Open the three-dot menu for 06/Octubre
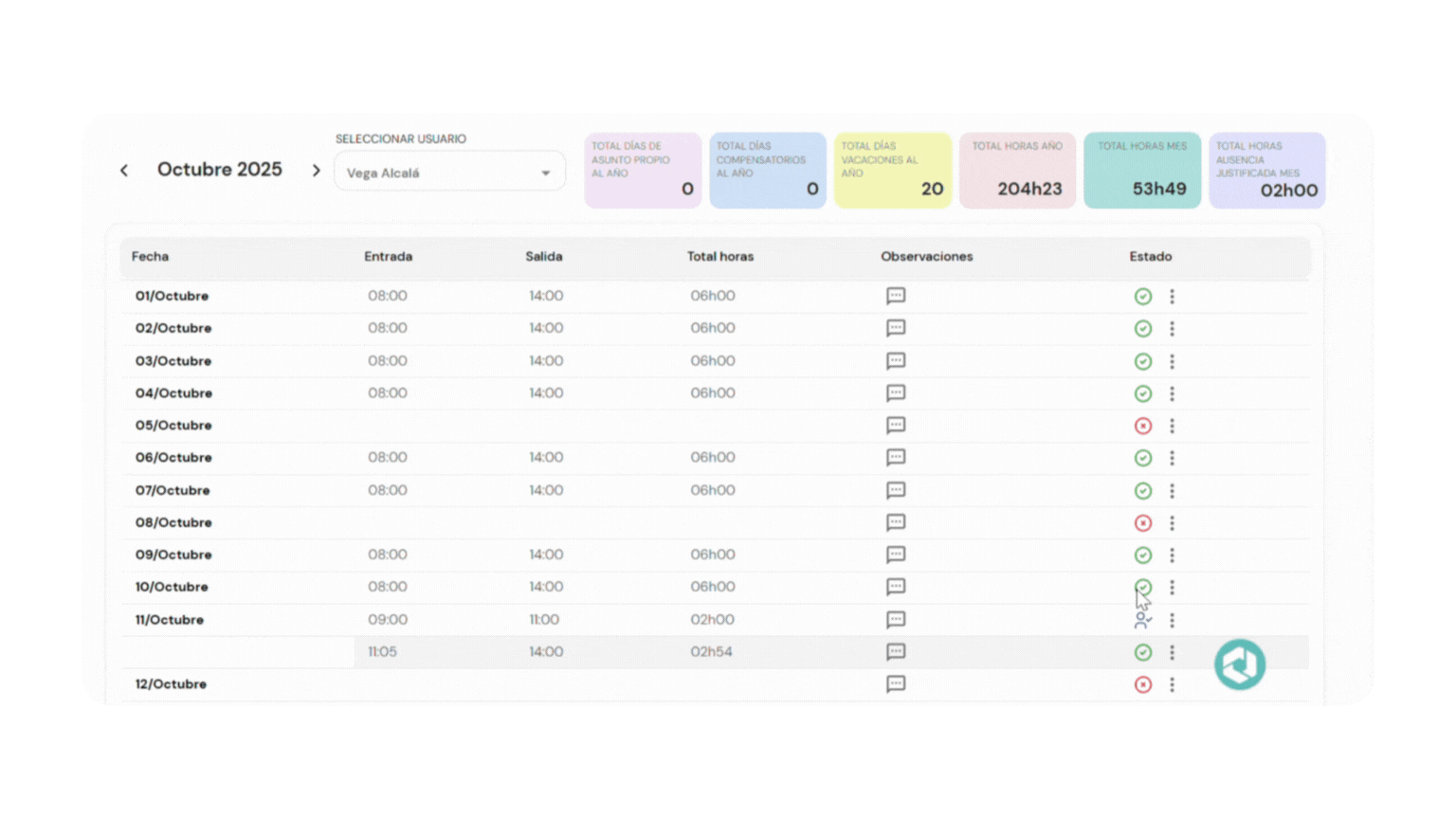This screenshot has width=1456, height=819. (x=1173, y=458)
